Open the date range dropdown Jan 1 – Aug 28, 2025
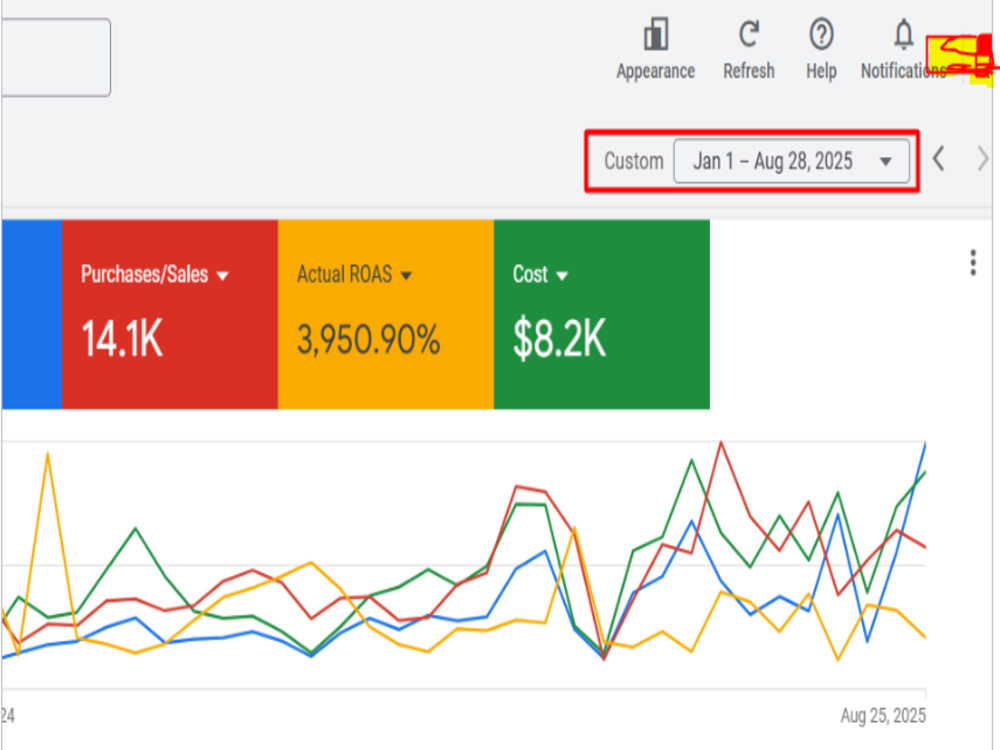Image resolution: width=1000 pixels, height=750 pixels. (x=791, y=161)
